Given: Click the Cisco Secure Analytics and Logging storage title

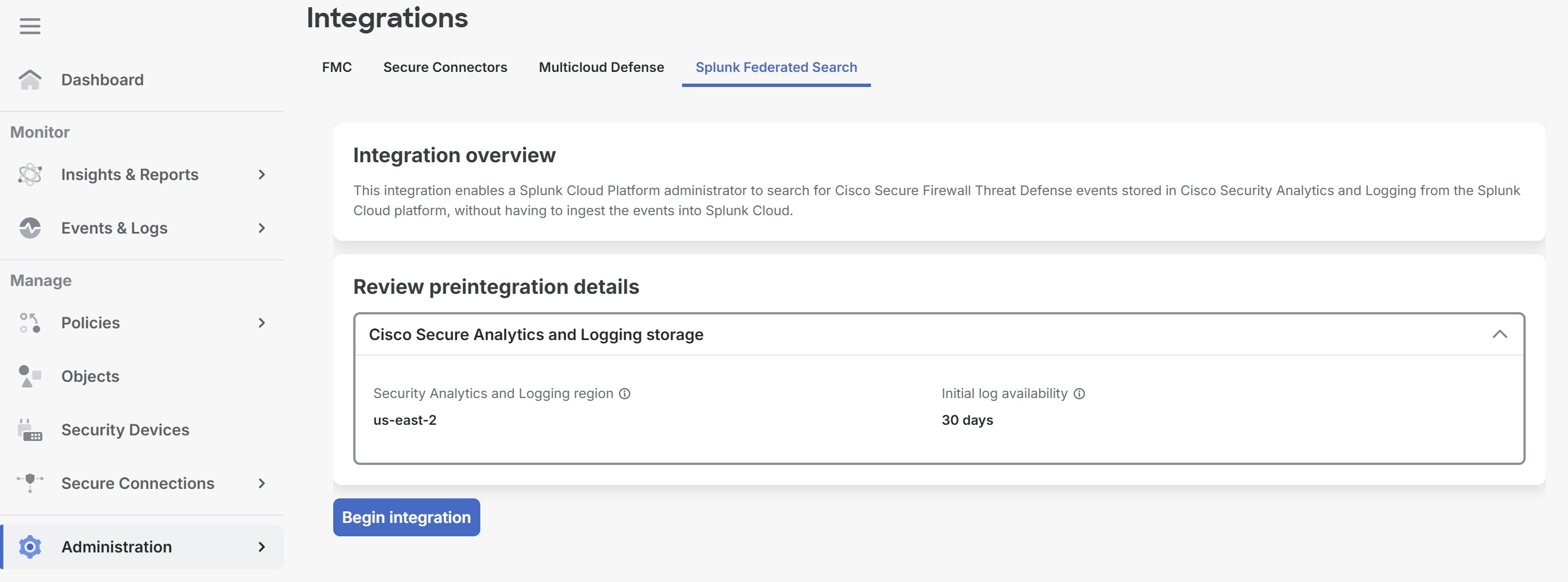Looking at the screenshot, I should coord(536,334).
